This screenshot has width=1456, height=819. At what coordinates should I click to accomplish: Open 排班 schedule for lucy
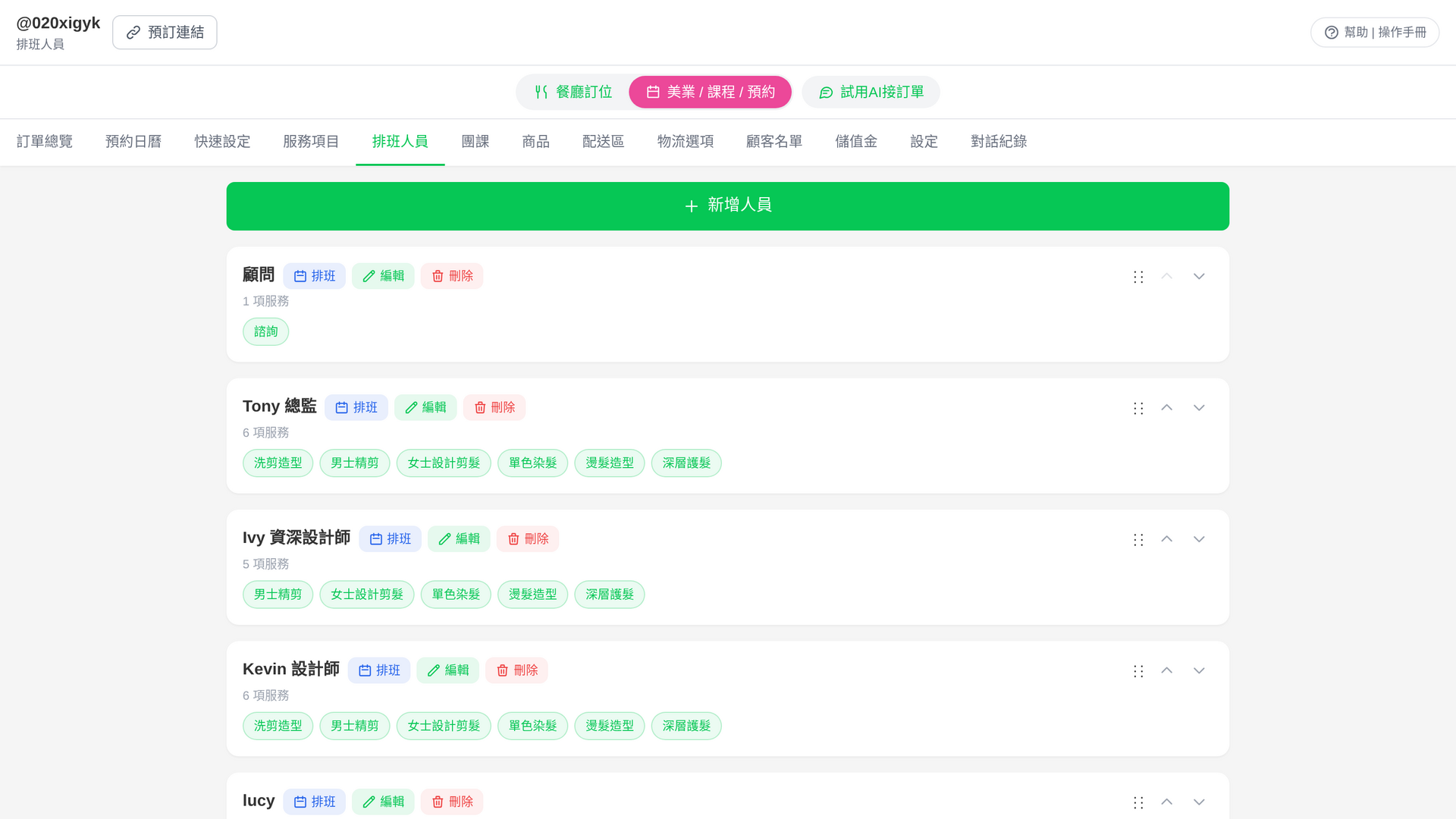(314, 802)
